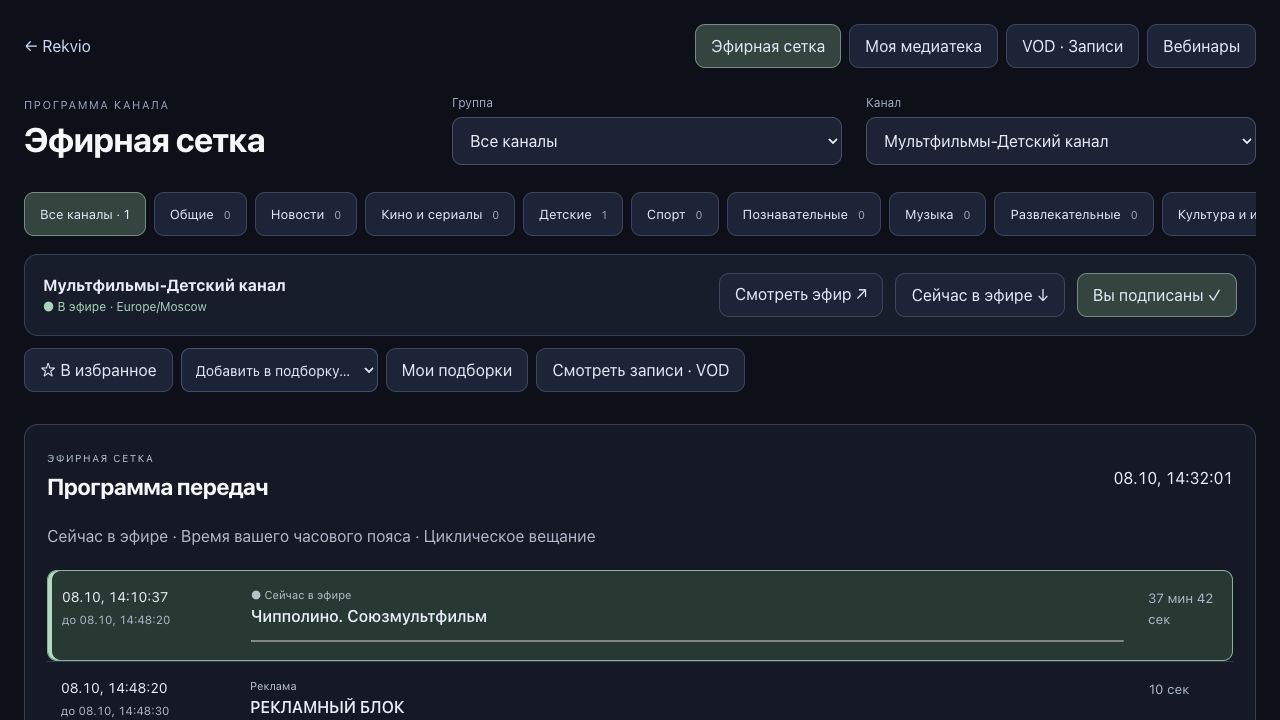The height and width of the screenshot is (720, 1280).
Task: Filter by Кино и сериалы category
Action: (440, 214)
